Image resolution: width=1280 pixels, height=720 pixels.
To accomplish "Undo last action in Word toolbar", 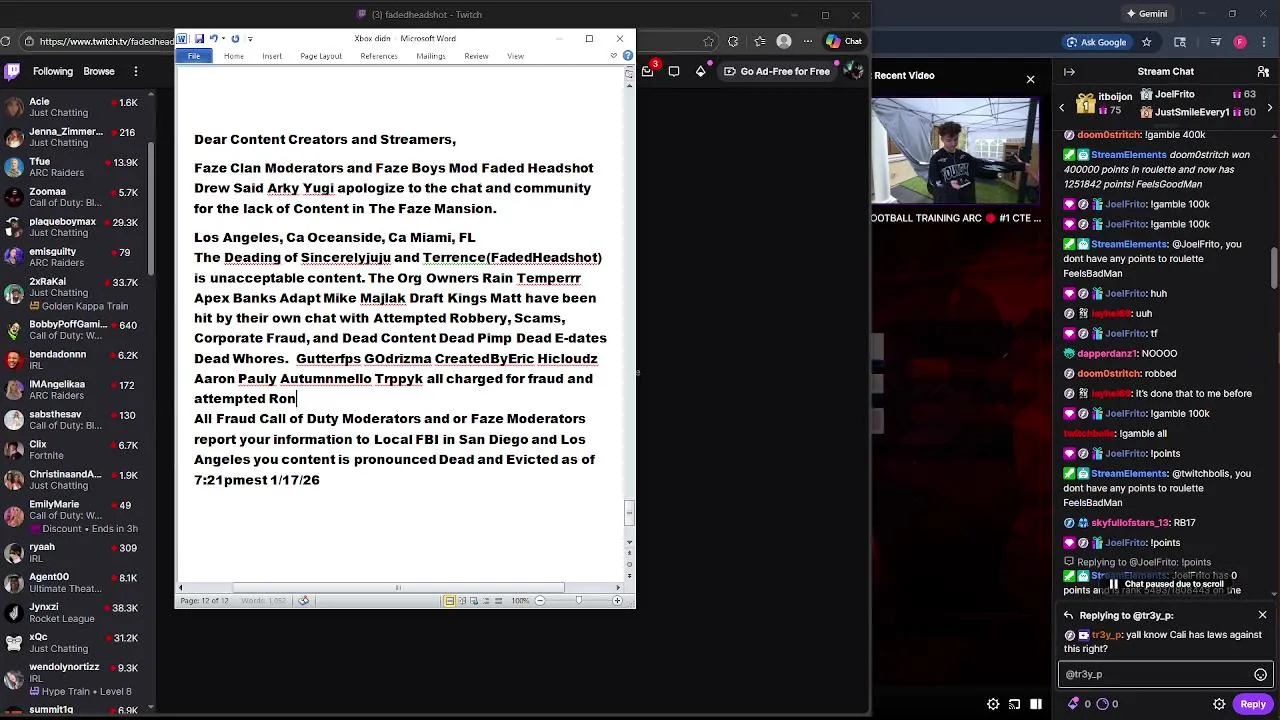I will [212, 39].
